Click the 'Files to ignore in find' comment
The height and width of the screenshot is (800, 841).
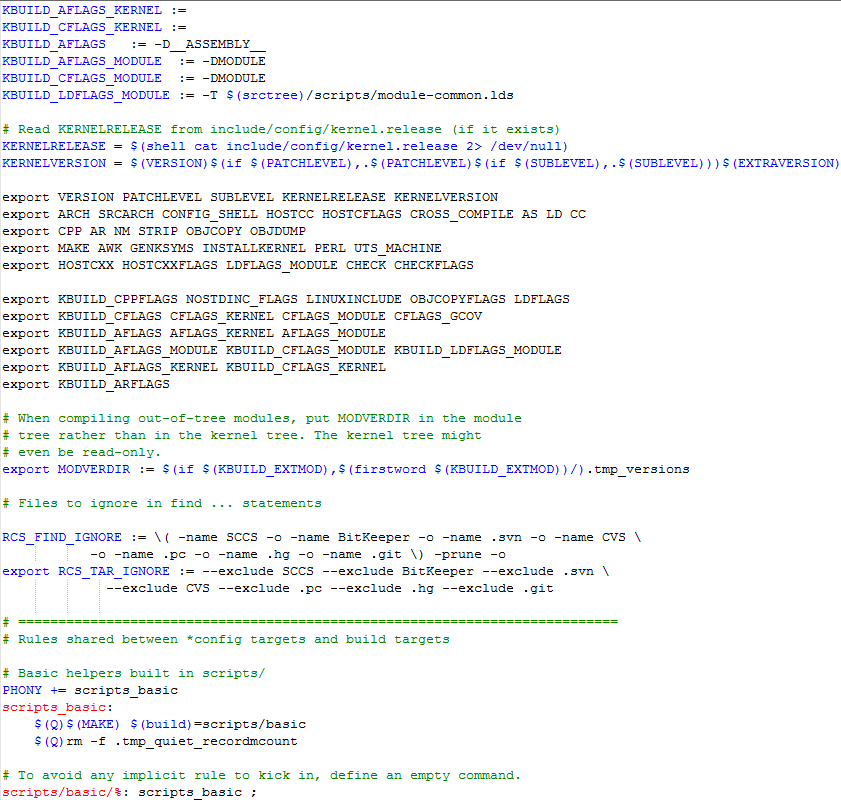(162, 503)
